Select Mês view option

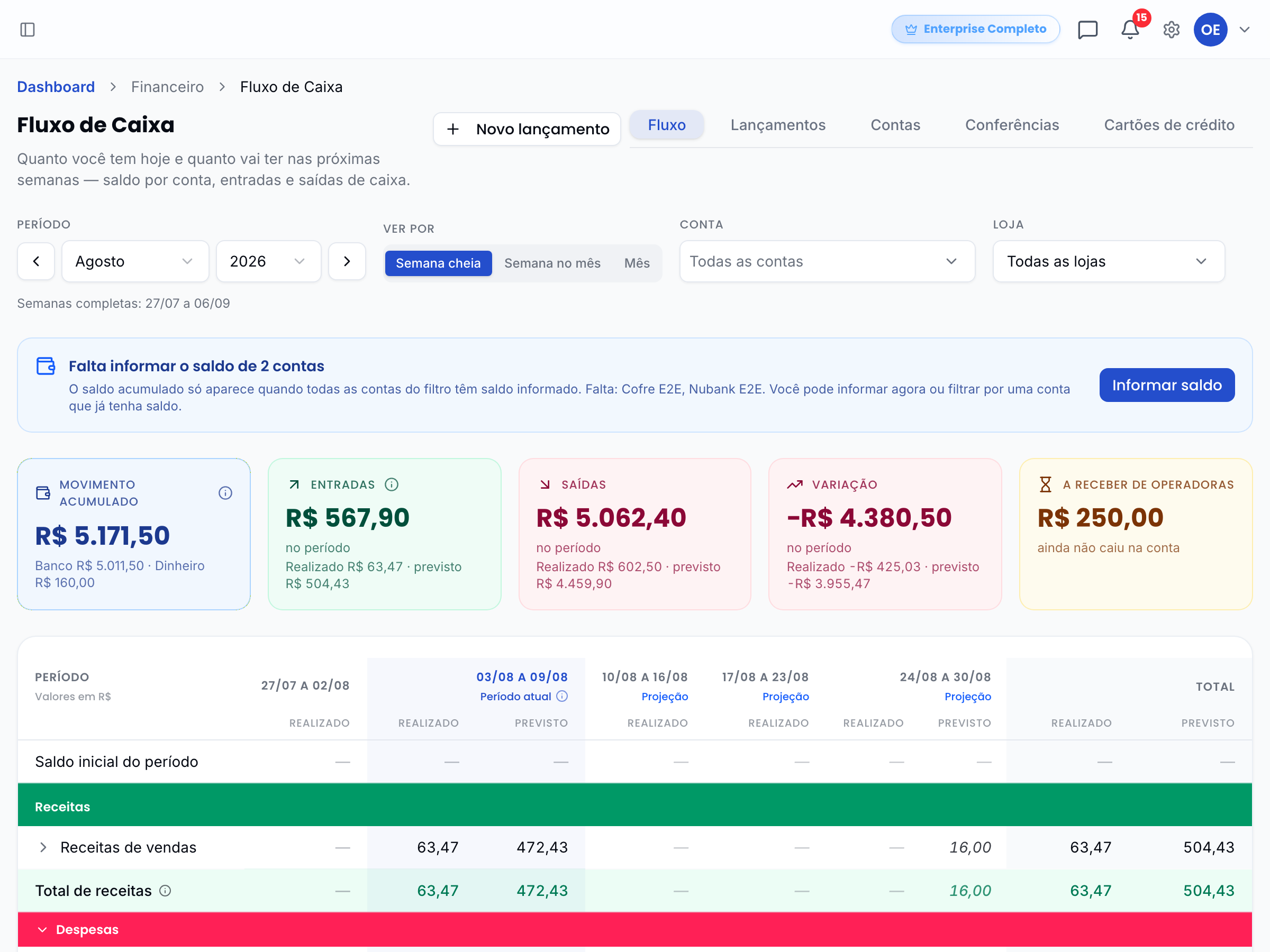pos(637,263)
